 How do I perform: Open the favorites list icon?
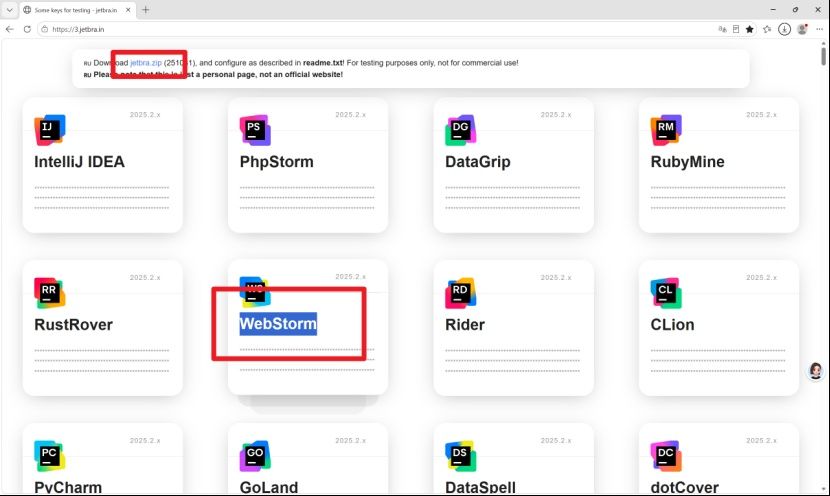pos(767,29)
